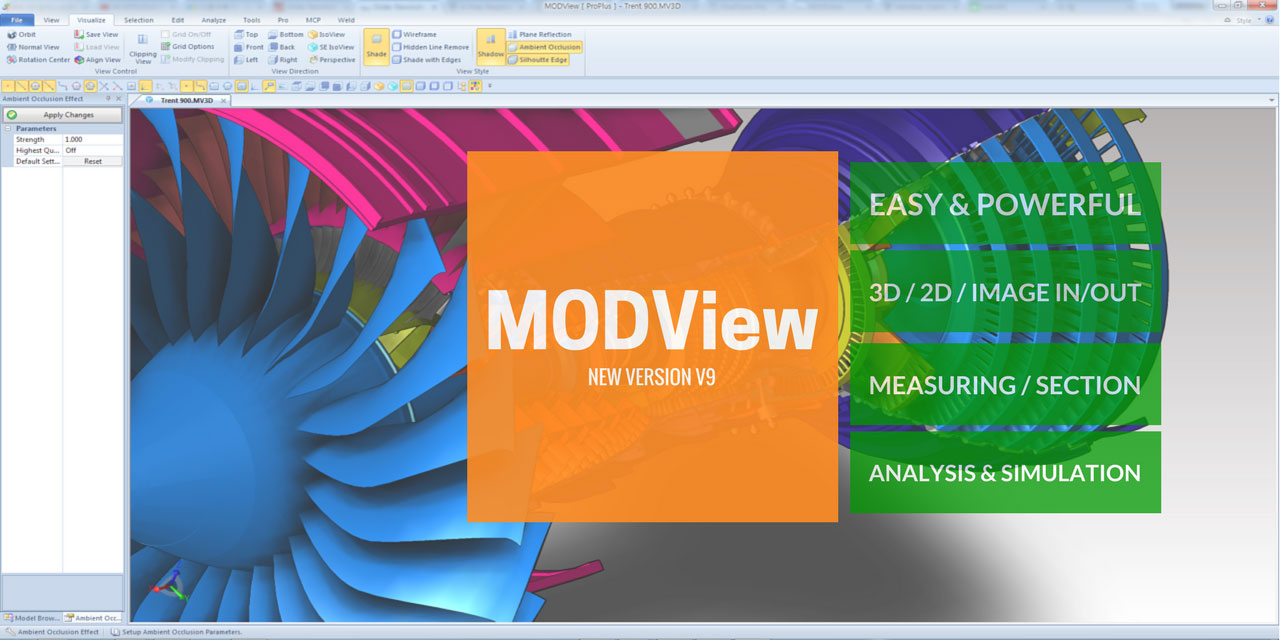Toggle the Shadow effect button
1280x640 pixels.
tap(490, 47)
